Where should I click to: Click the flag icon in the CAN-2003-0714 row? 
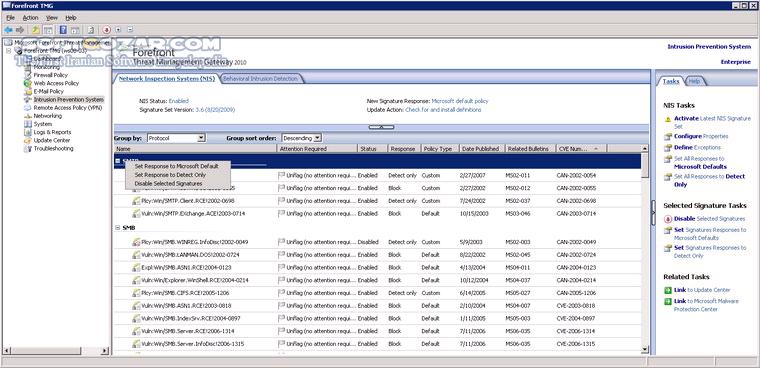pos(282,213)
